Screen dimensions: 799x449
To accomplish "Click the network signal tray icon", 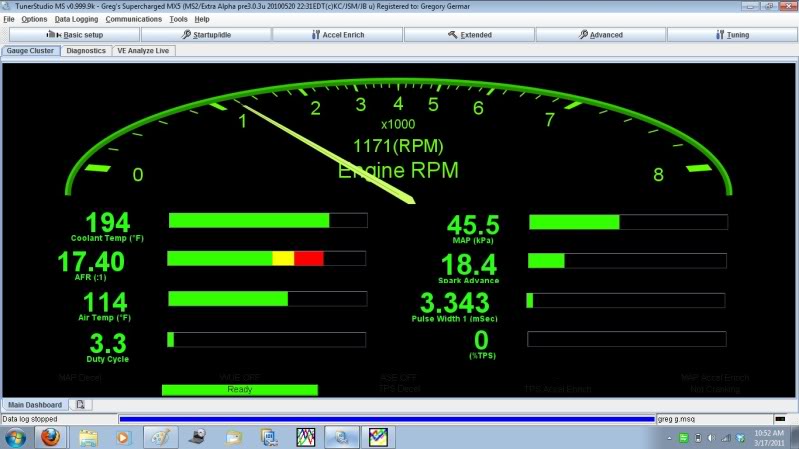I will pyautogui.click(x=726, y=438).
